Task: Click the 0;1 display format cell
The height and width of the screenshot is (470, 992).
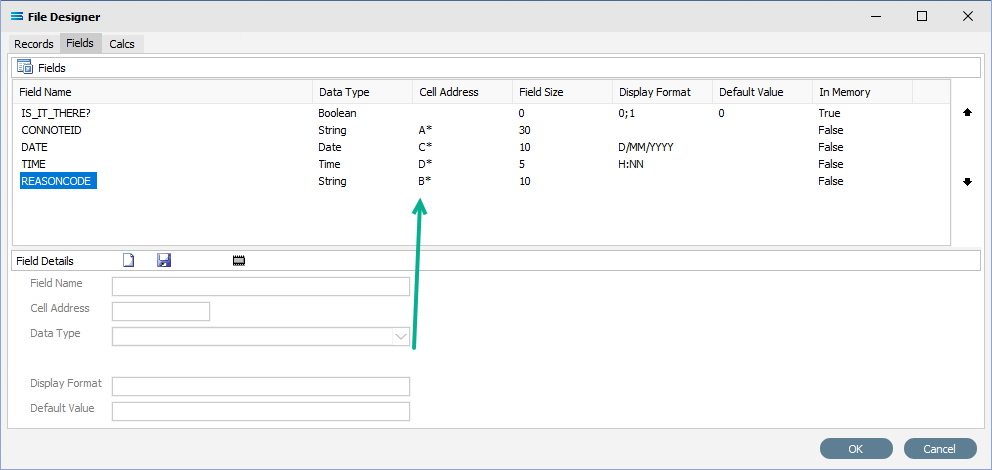Action: click(626, 113)
